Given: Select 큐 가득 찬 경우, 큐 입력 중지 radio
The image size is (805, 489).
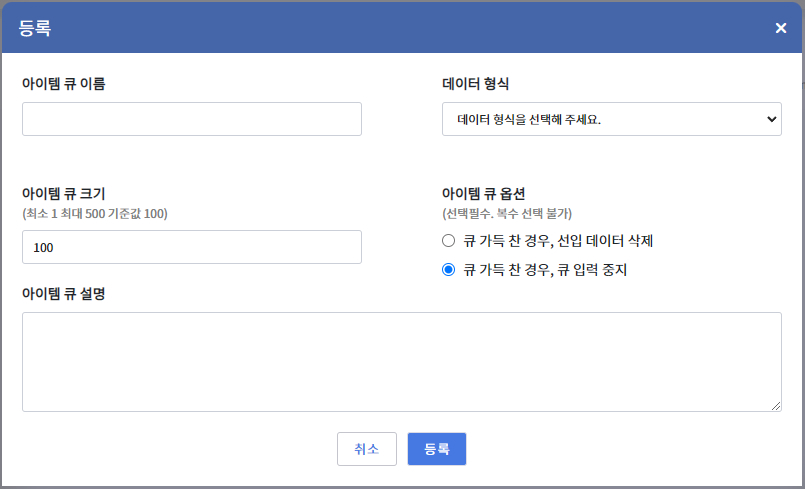Looking at the screenshot, I should click(448, 270).
